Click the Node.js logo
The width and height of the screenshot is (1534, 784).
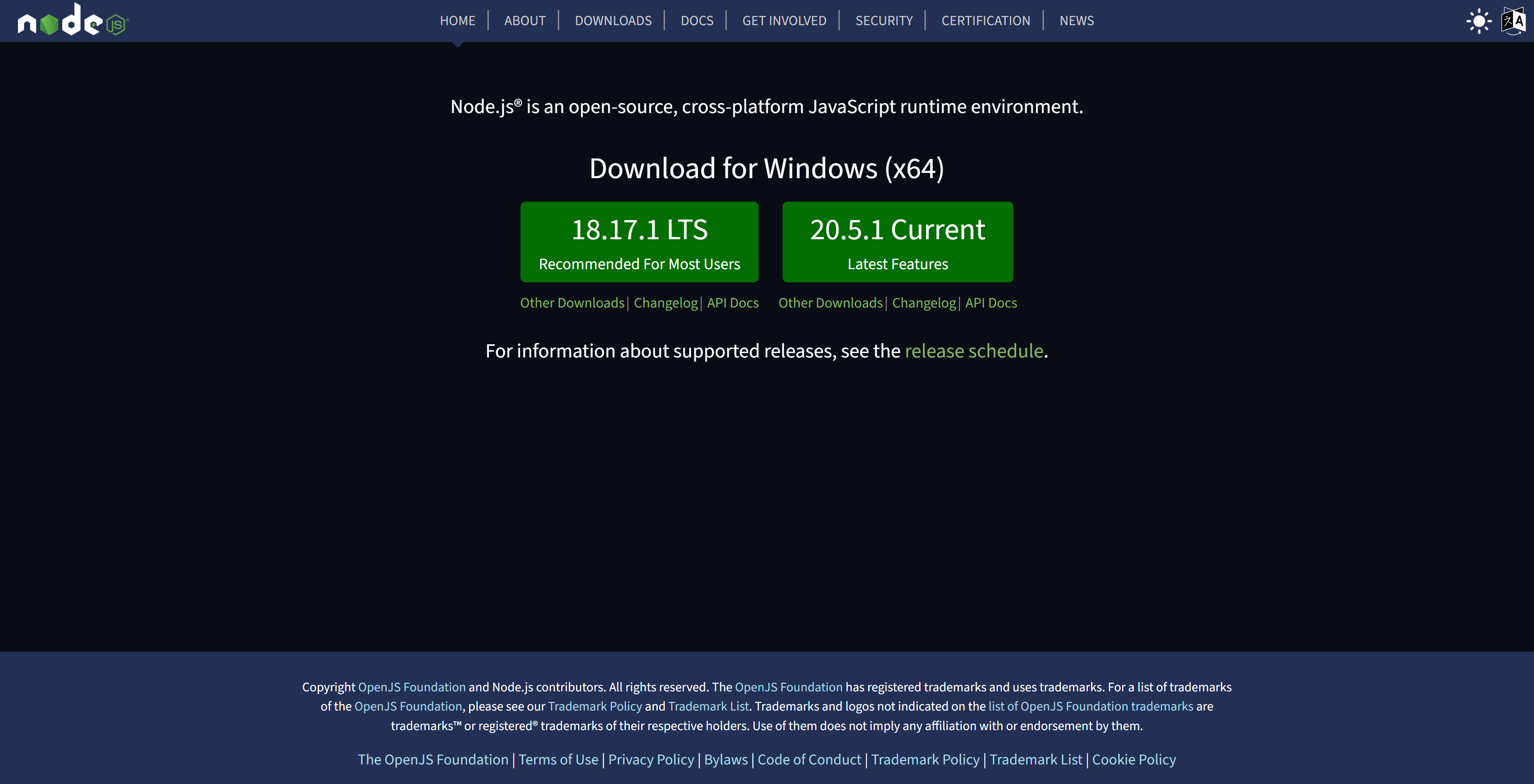(x=73, y=21)
